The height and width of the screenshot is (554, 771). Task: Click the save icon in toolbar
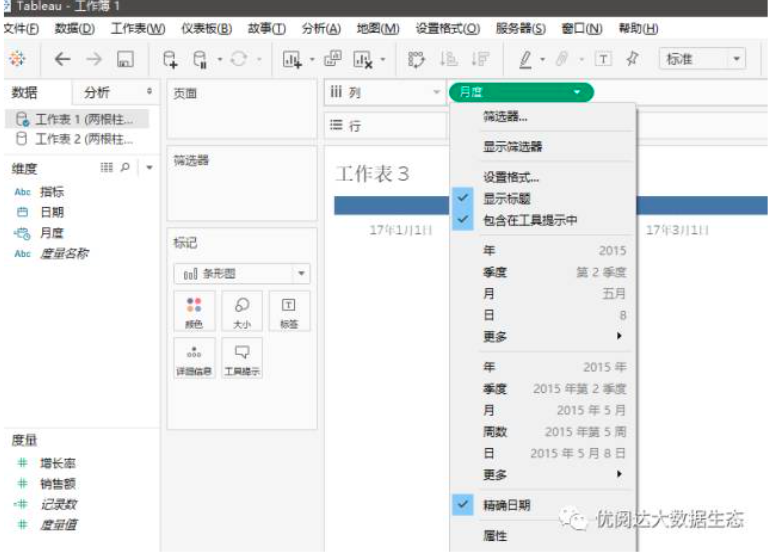tap(126, 60)
